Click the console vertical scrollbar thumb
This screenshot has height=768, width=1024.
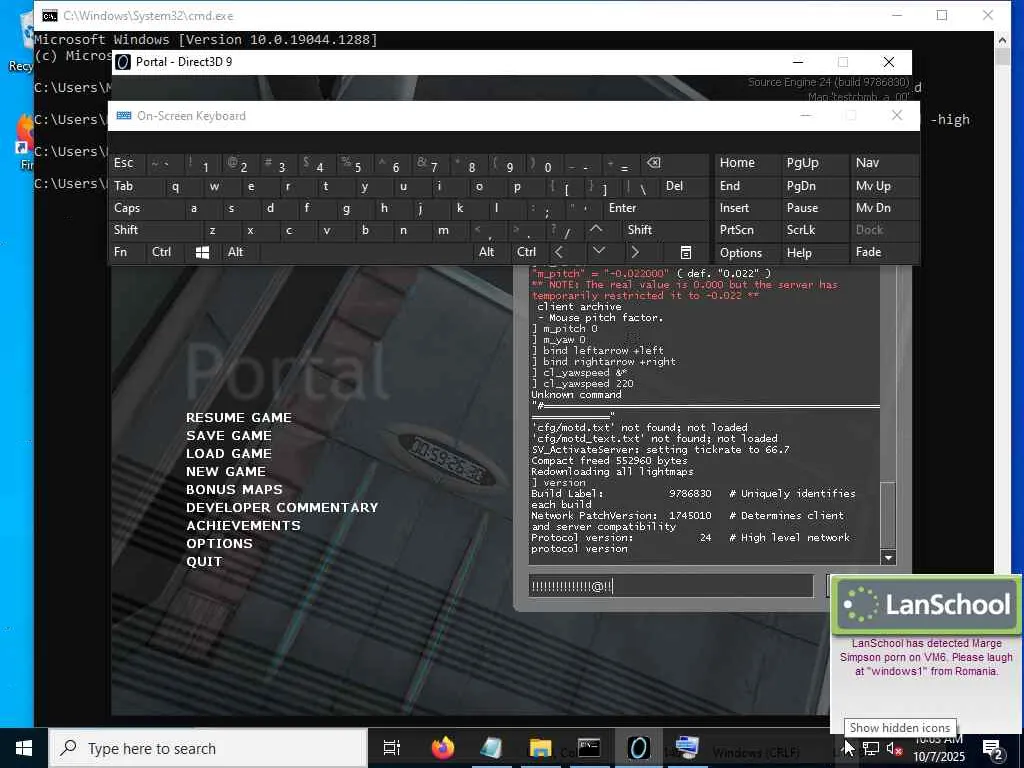click(888, 517)
